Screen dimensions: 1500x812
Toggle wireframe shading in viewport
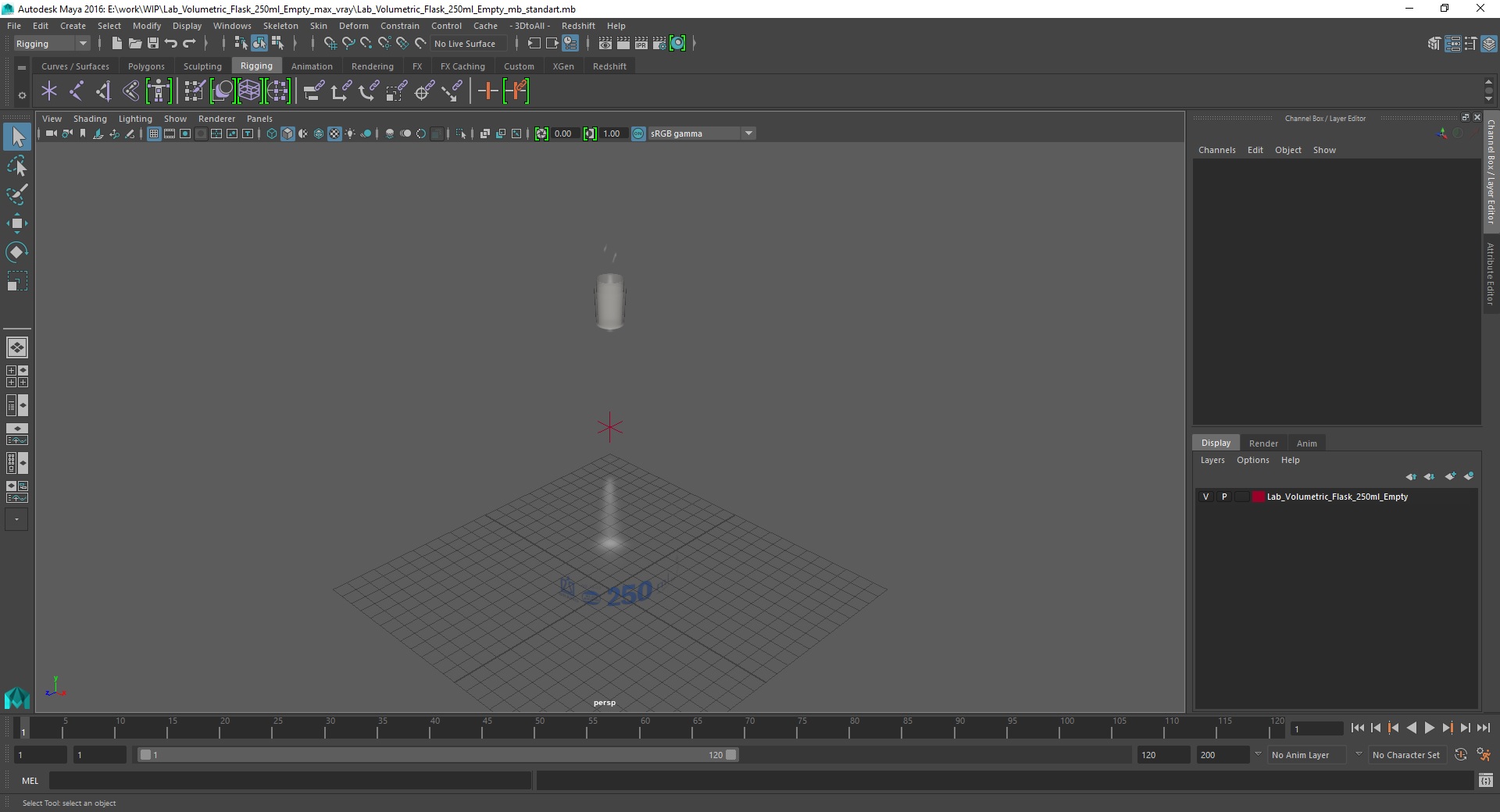(x=272, y=134)
